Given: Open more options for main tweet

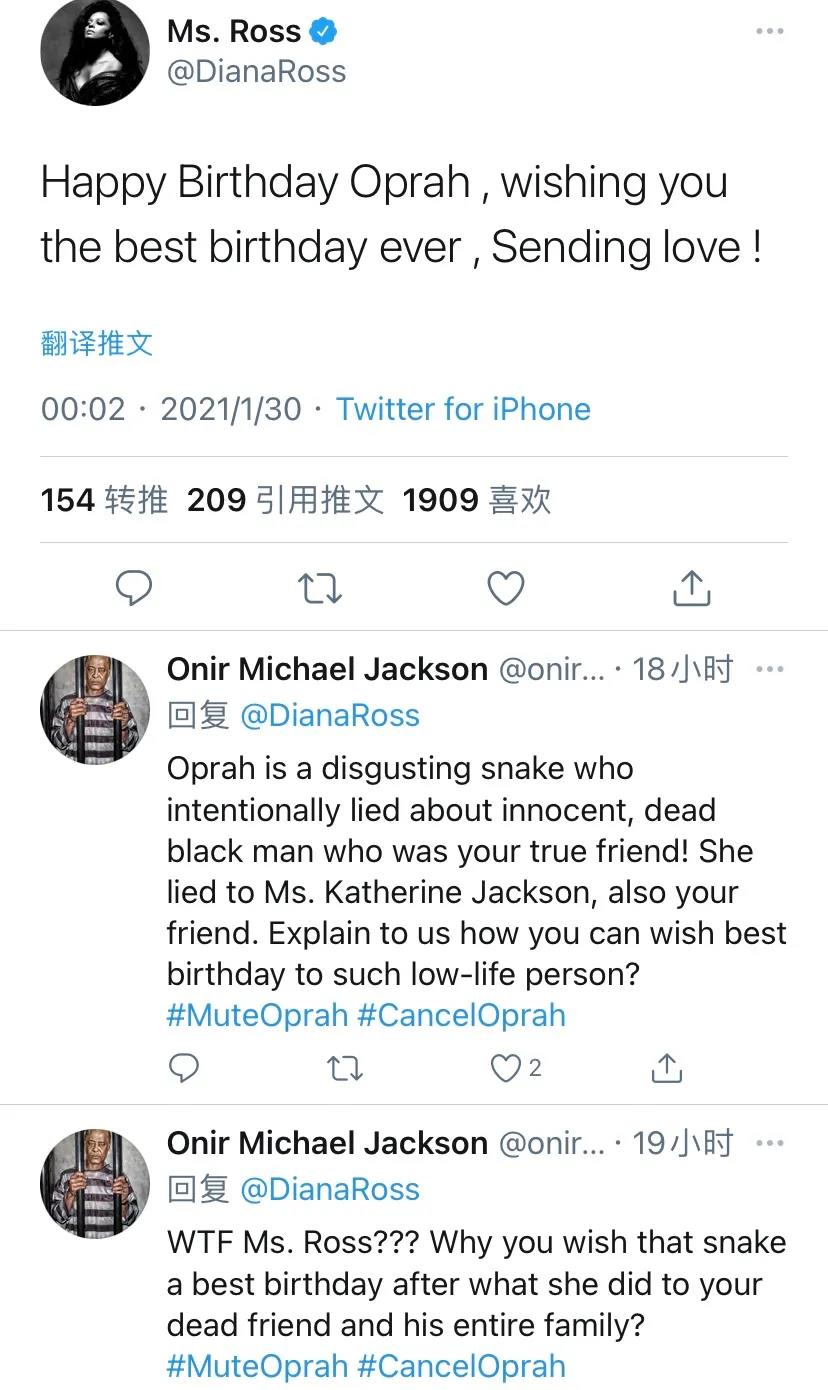Looking at the screenshot, I should point(769,32).
